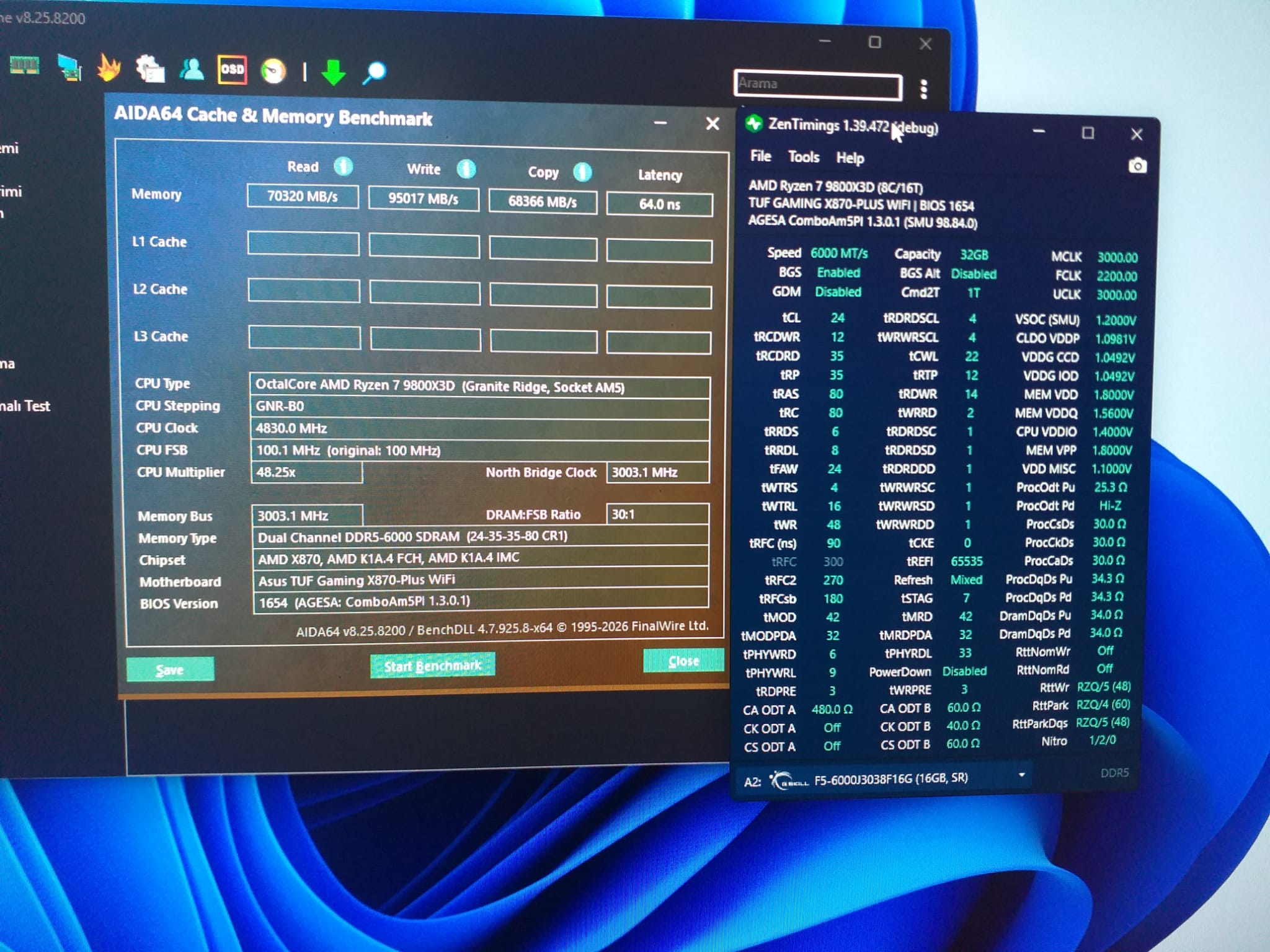Close the ZenTimings window

(1136, 134)
